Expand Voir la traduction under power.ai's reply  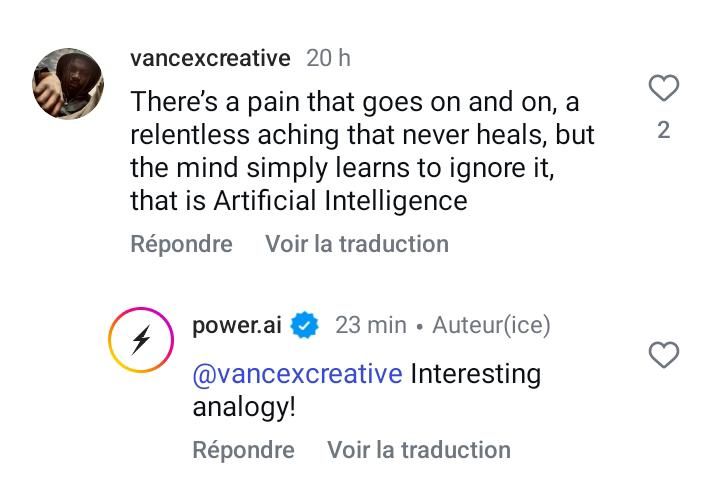click(x=419, y=450)
